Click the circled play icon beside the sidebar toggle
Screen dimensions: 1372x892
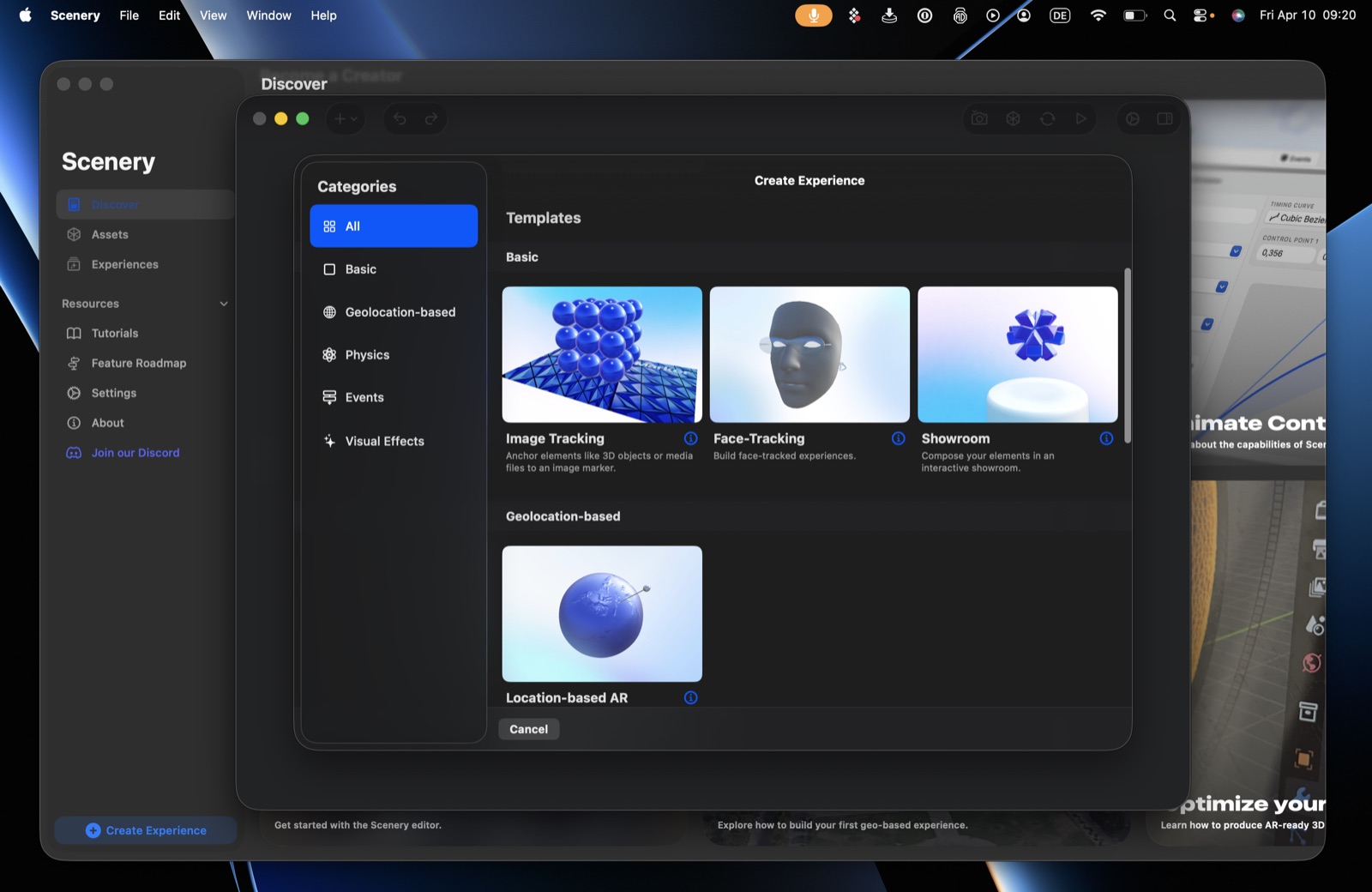(1132, 118)
